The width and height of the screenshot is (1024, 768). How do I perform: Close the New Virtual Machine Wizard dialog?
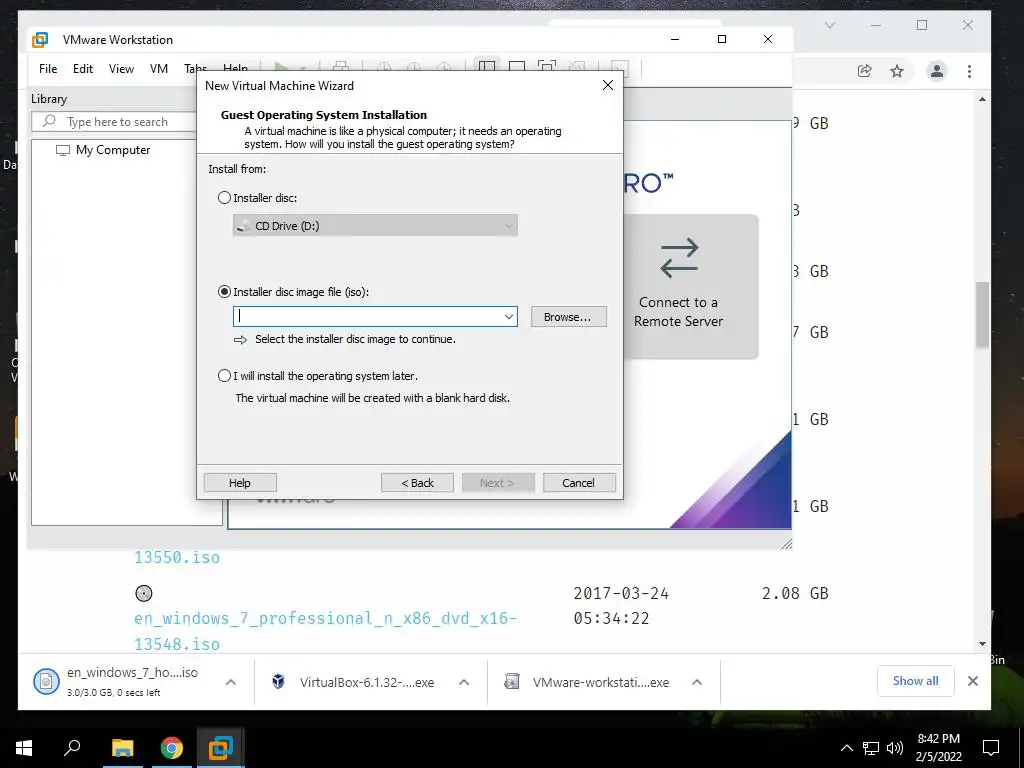click(607, 86)
